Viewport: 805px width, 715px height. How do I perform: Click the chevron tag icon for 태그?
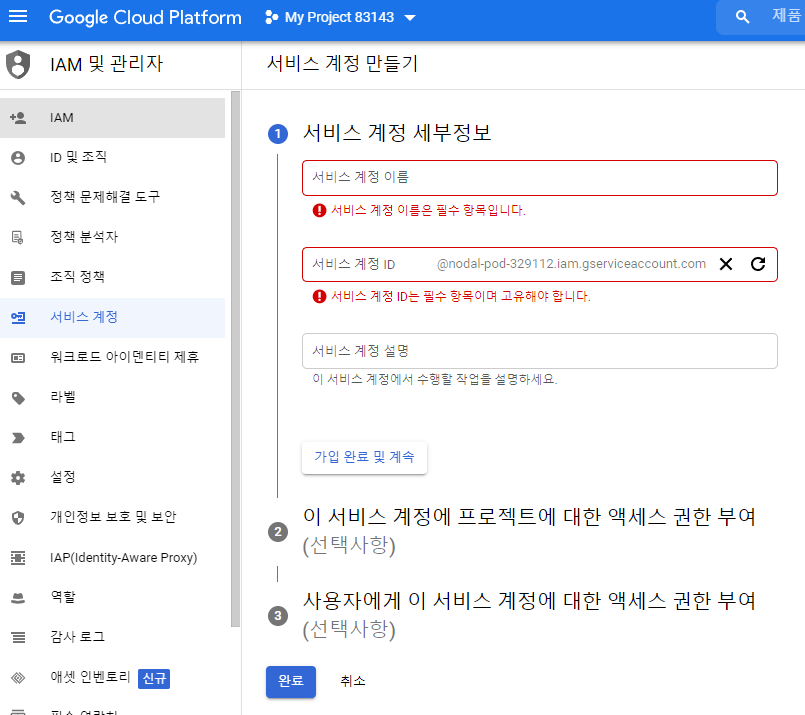coord(18,438)
